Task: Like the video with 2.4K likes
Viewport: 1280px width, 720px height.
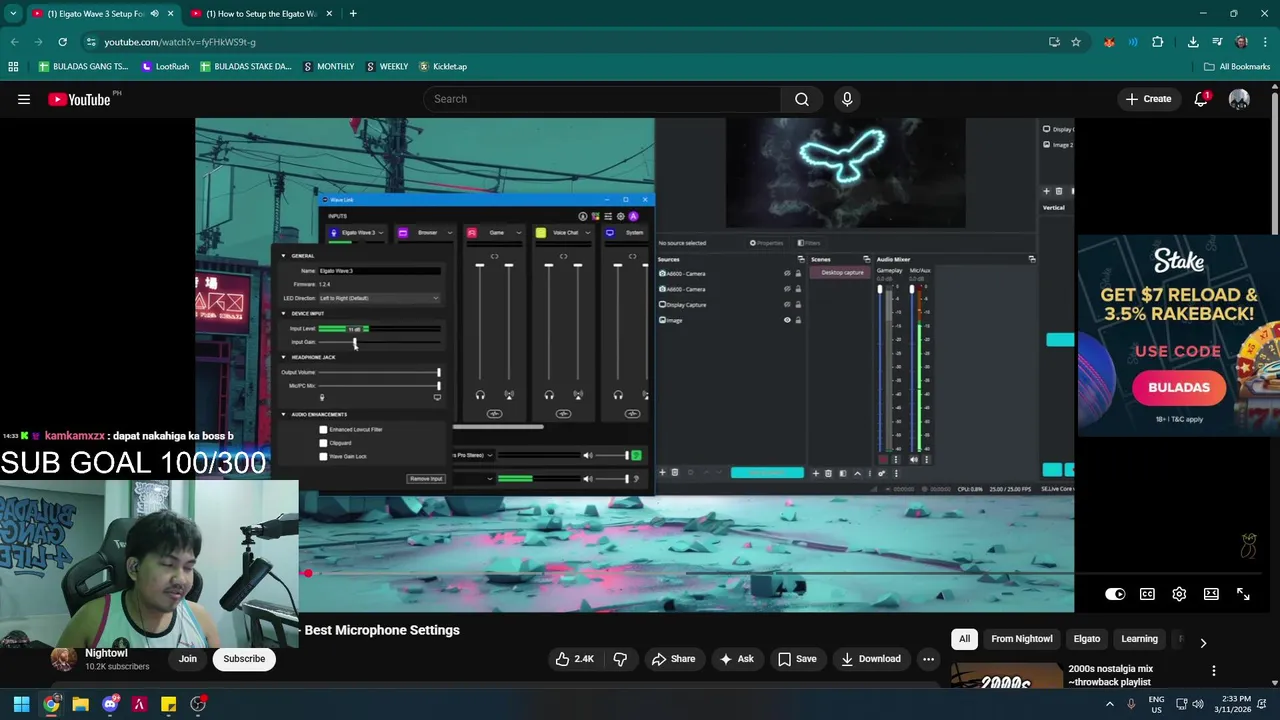Action: (x=574, y=659)
